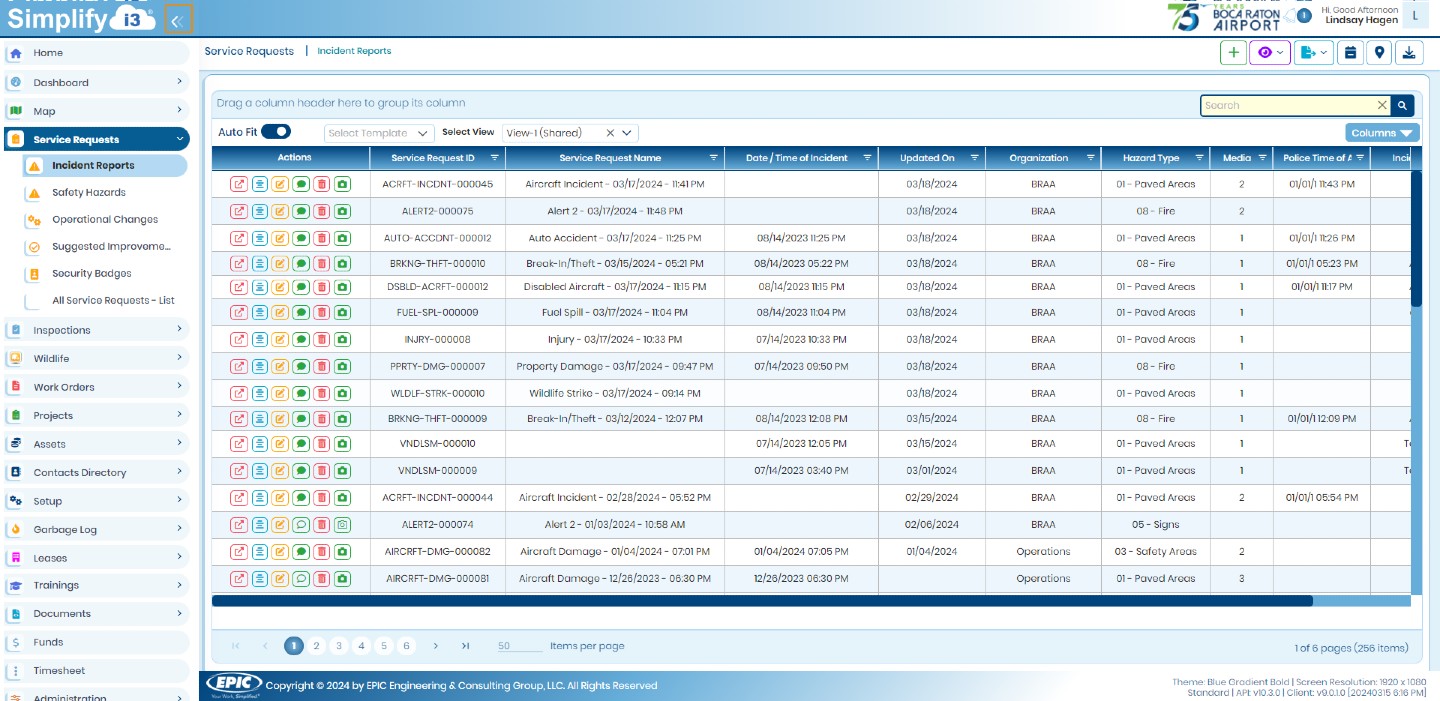Open comments icon for AUTO-ACCDNT-000012 row
The width and height of the screenshot is (1440, 701).
pos(301,238)
